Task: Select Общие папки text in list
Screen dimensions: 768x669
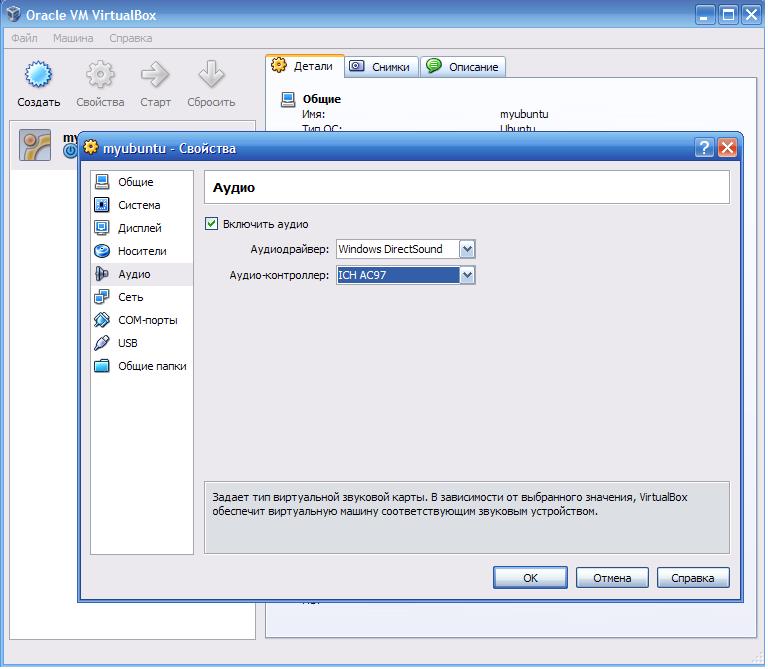Action: 152,366
